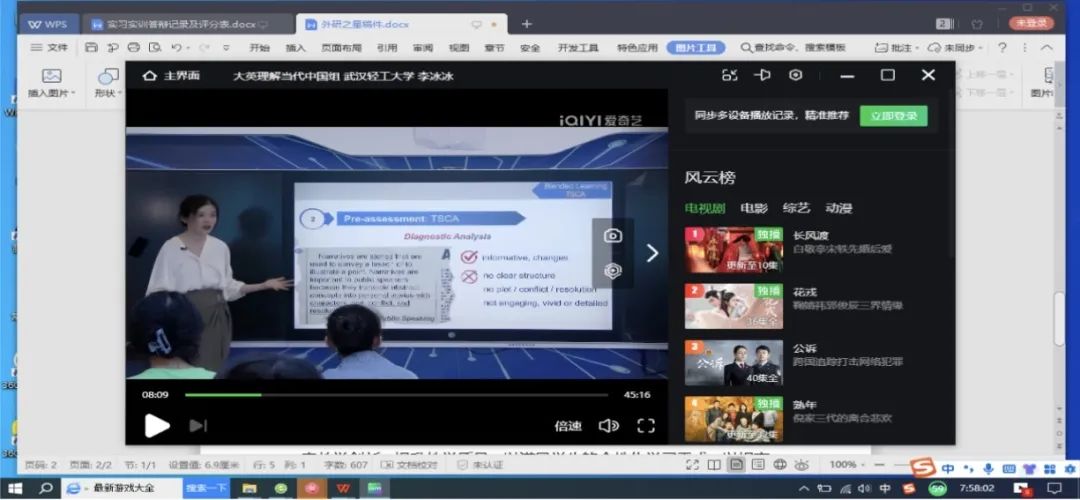Viewport: 1080px width, 500px height.
Task: Enter fullscreen mode in video player
Action: pos(645,426)
